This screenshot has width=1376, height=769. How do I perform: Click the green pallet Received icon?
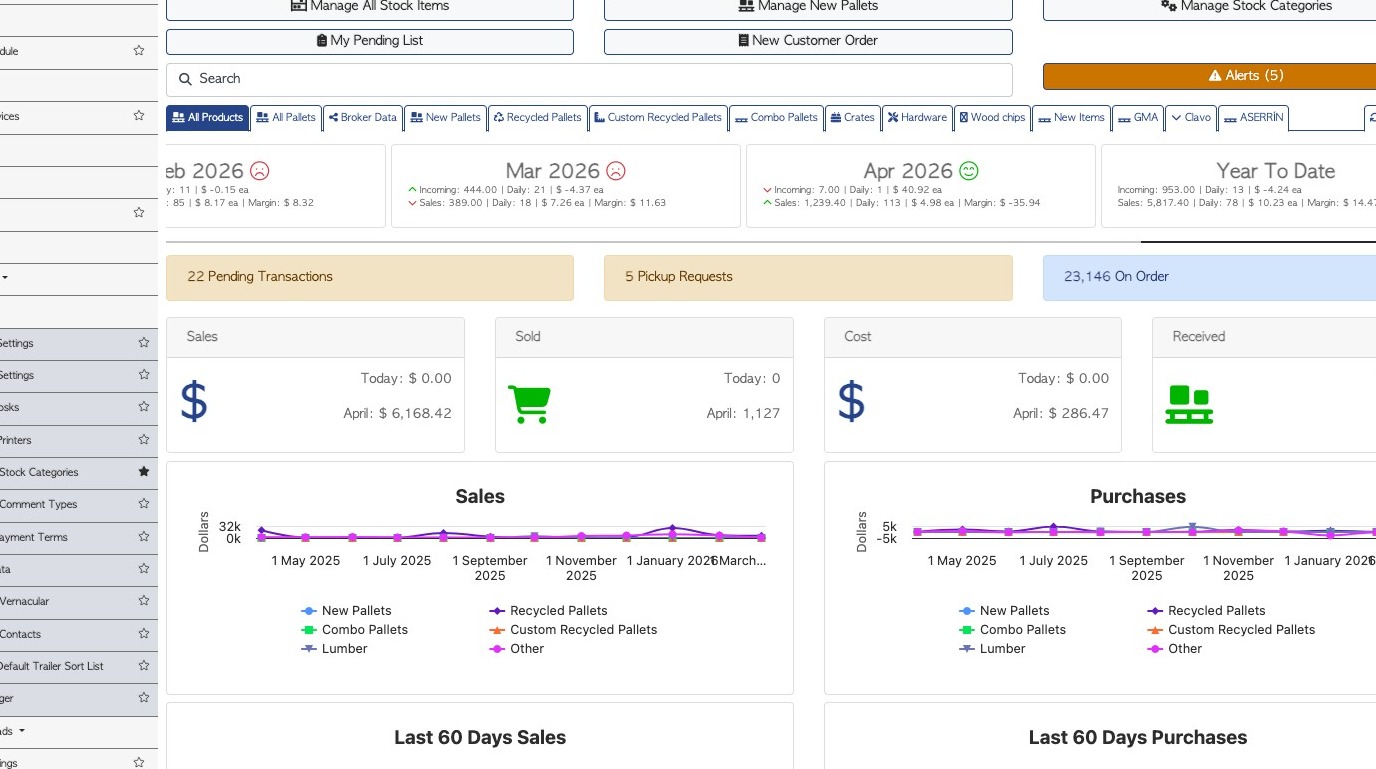coord(1189,404)
